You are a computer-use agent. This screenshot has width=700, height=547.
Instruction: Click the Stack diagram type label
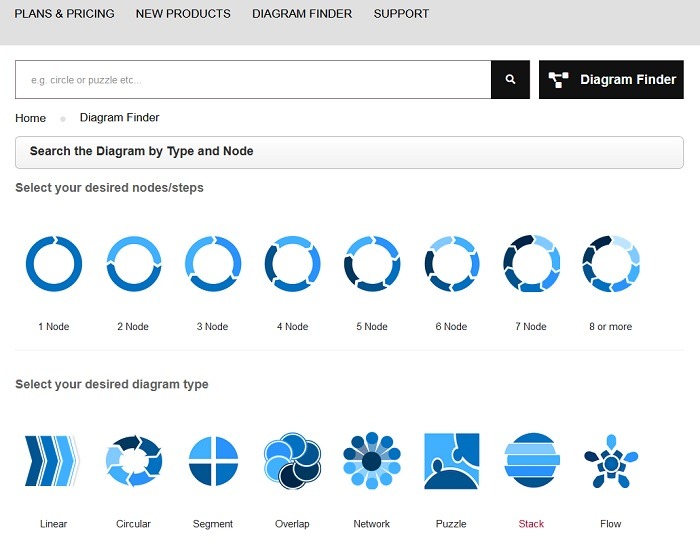[531, 524]
